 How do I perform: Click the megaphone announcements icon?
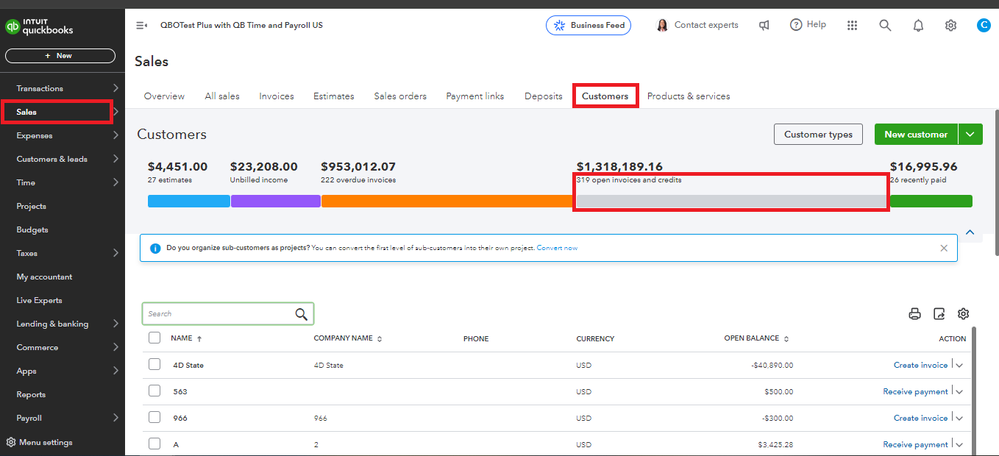(764, 25)
